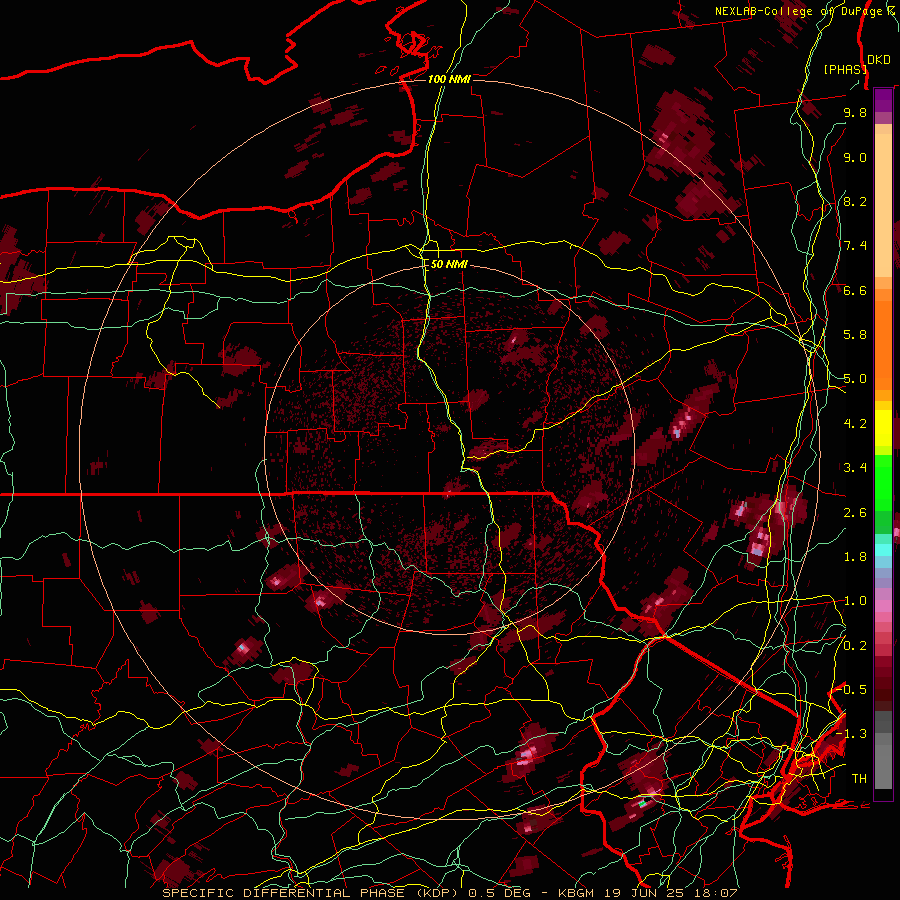Click the 3.4 value on the color scale
Image resolution: width=900 pixels, height=900 pixels.
click(855, 468)
